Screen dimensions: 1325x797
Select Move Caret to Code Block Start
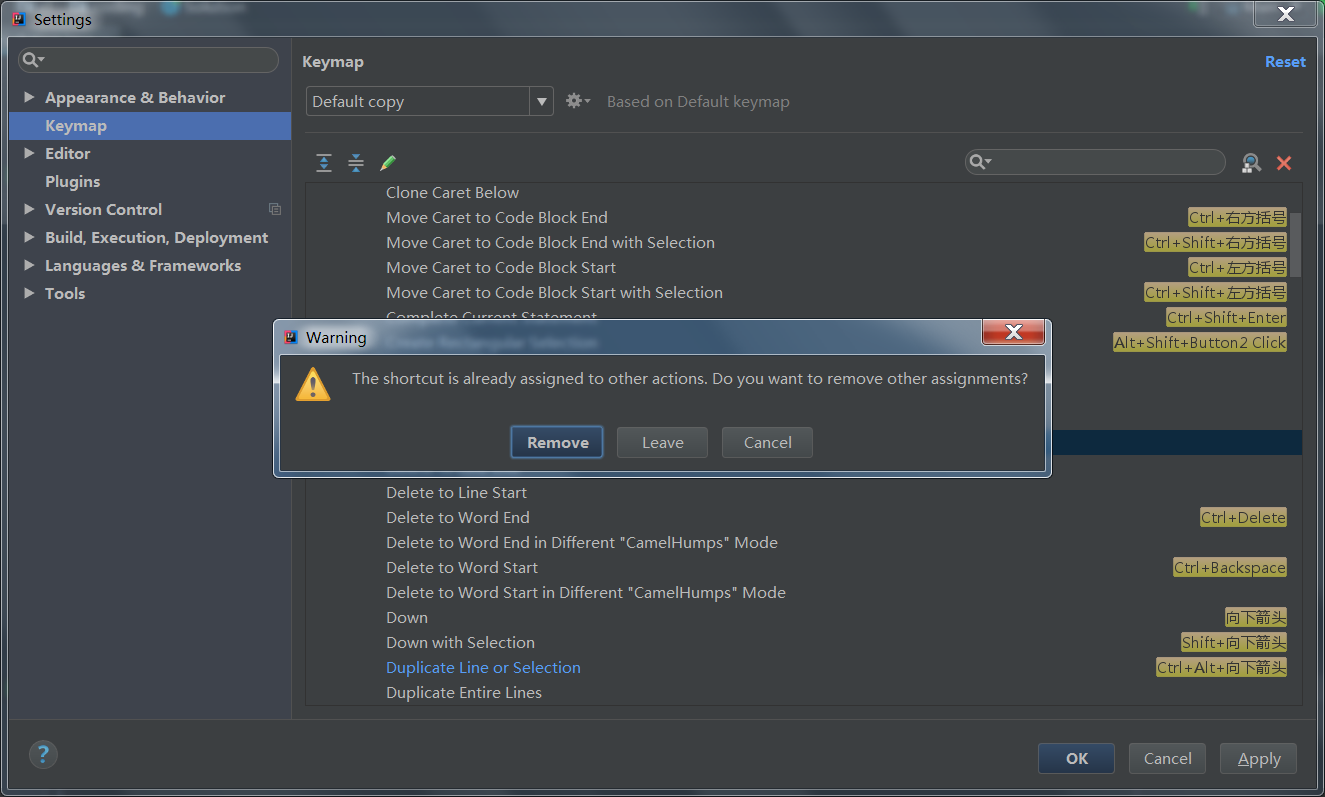(x=501, y=267)
